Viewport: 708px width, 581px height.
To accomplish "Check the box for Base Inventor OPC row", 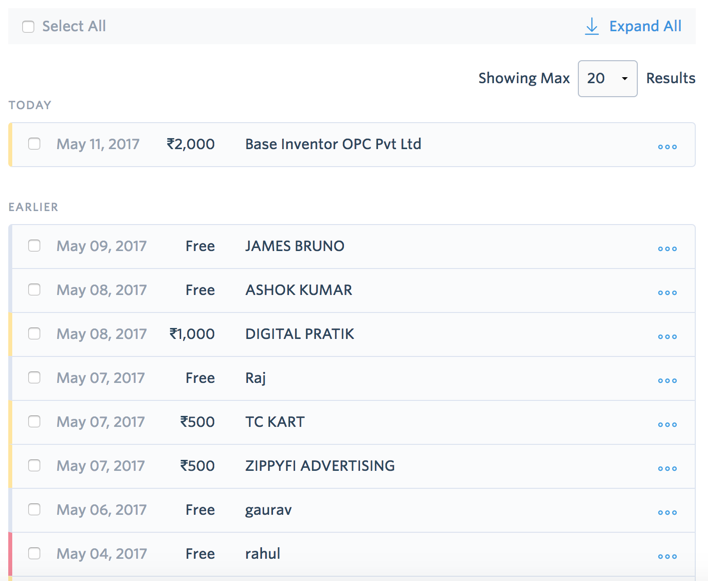I will (x=34, y=144).
